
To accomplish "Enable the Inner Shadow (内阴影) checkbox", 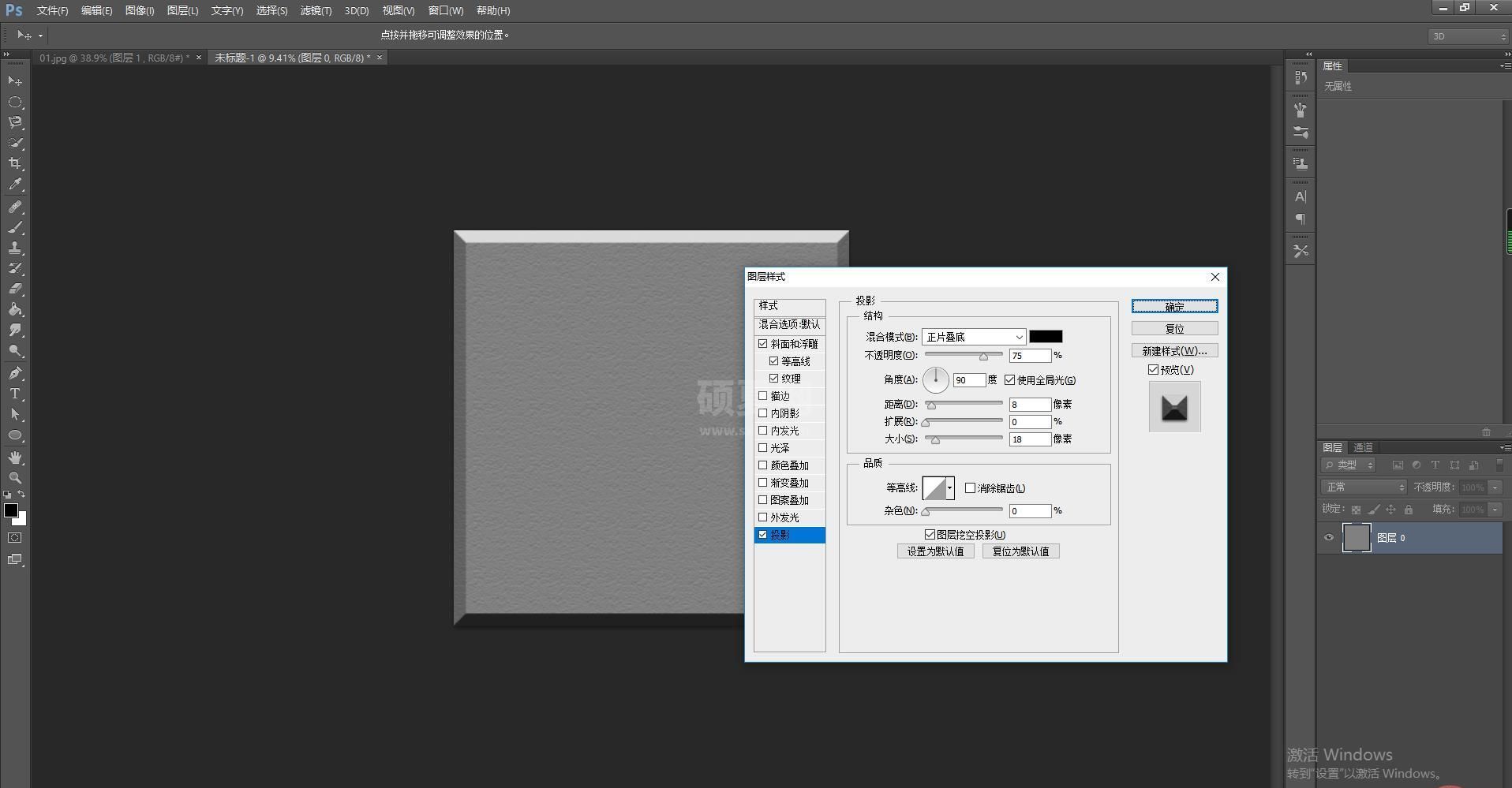I will coord(762,413).
